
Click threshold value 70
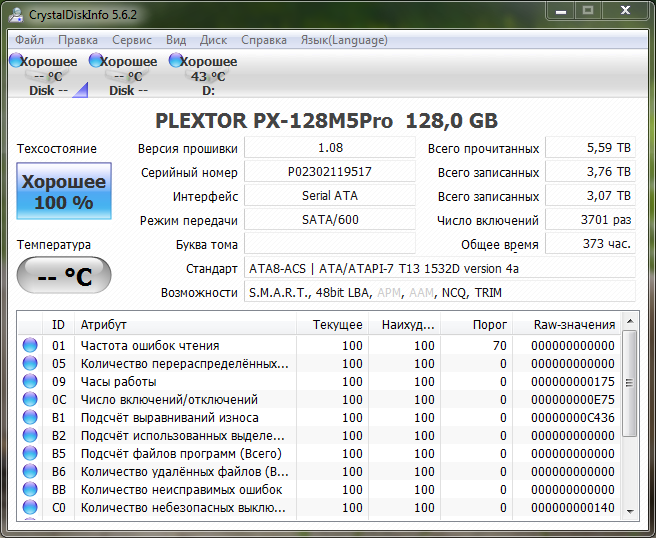500,346
